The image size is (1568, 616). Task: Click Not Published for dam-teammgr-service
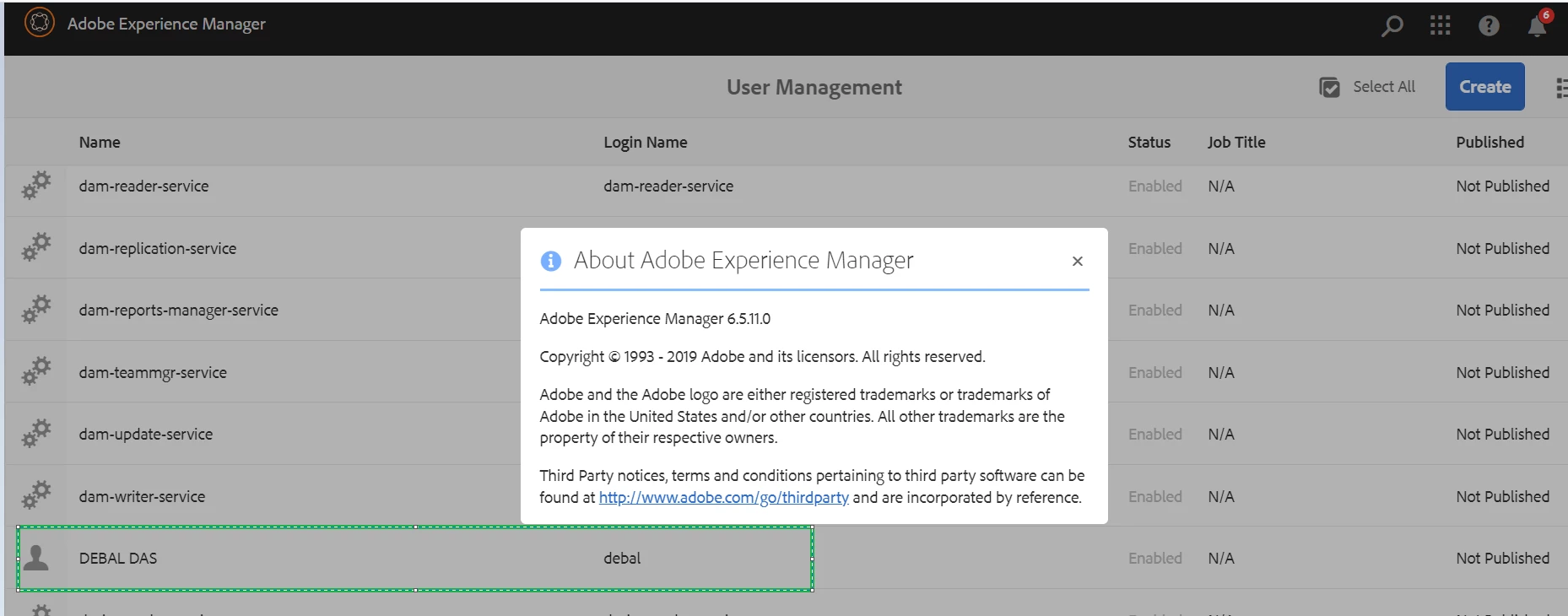(1502, 372)
